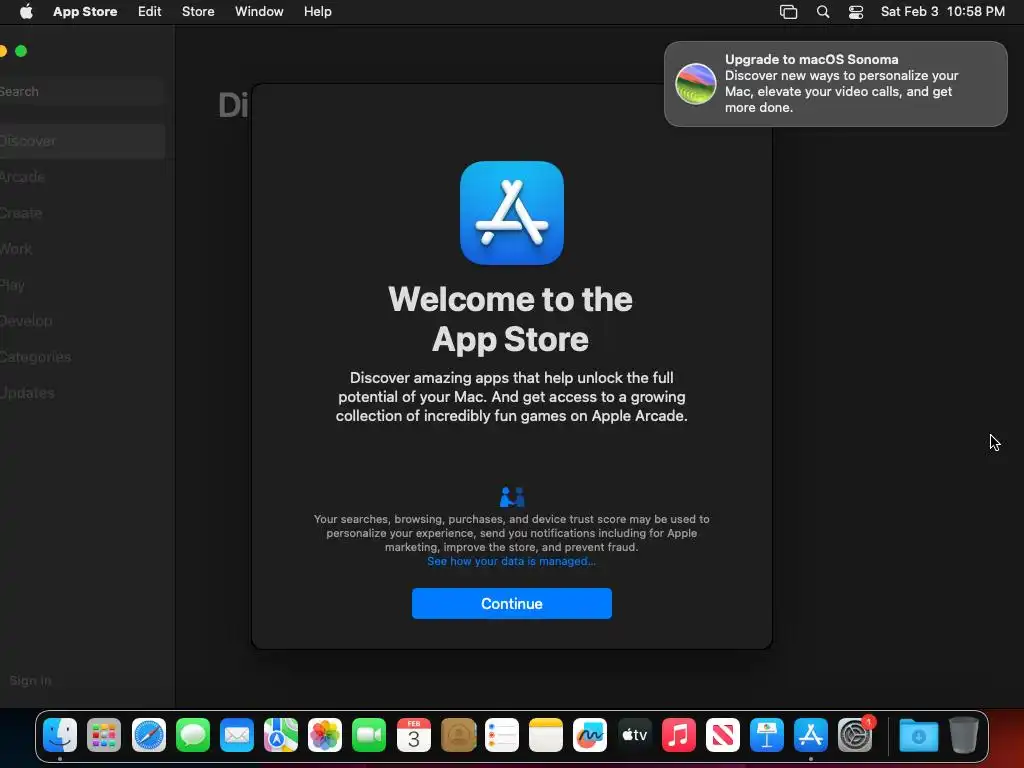Click the privacy handshake icon
Screen dimensions: 1024x768
point(511,497)
